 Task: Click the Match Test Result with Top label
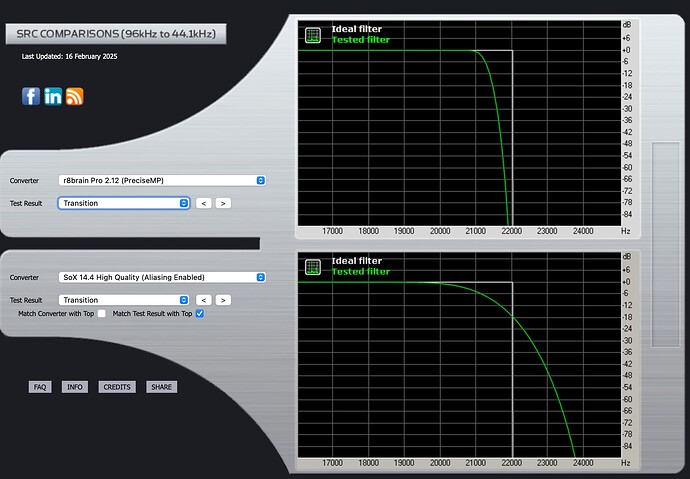point(152,314)
